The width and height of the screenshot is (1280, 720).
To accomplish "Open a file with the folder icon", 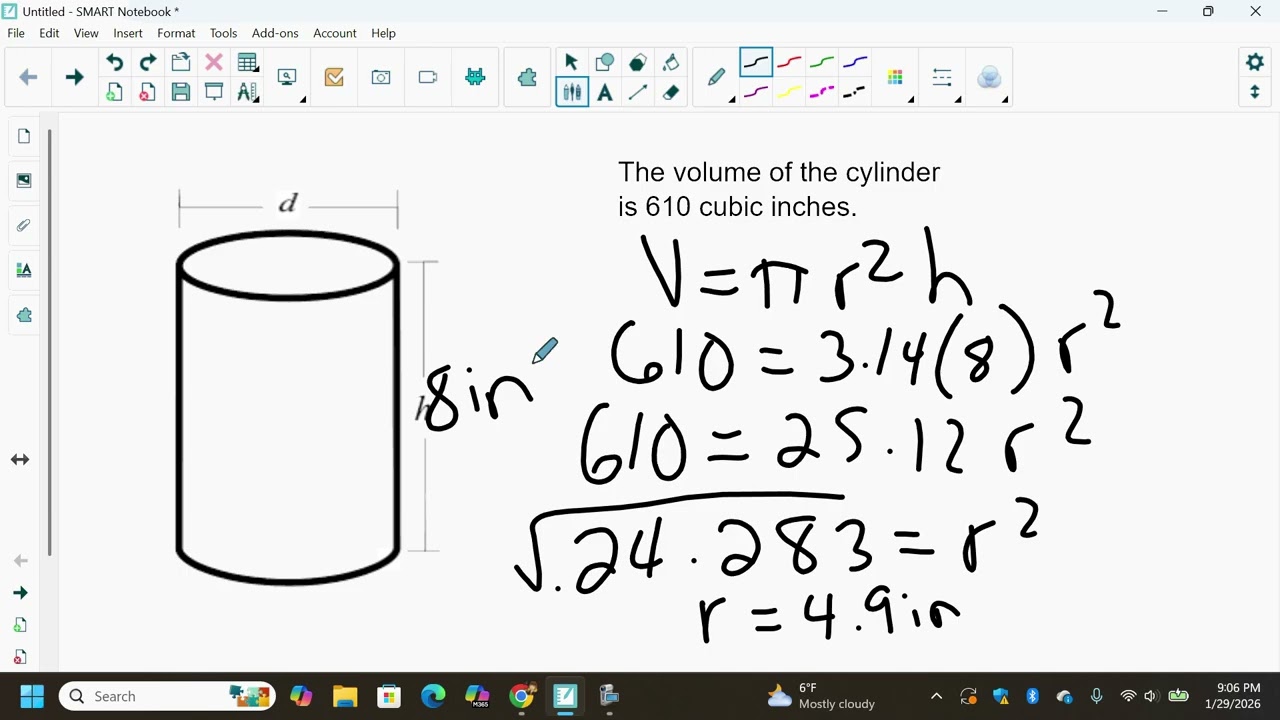I will click(x=180, y=62).
